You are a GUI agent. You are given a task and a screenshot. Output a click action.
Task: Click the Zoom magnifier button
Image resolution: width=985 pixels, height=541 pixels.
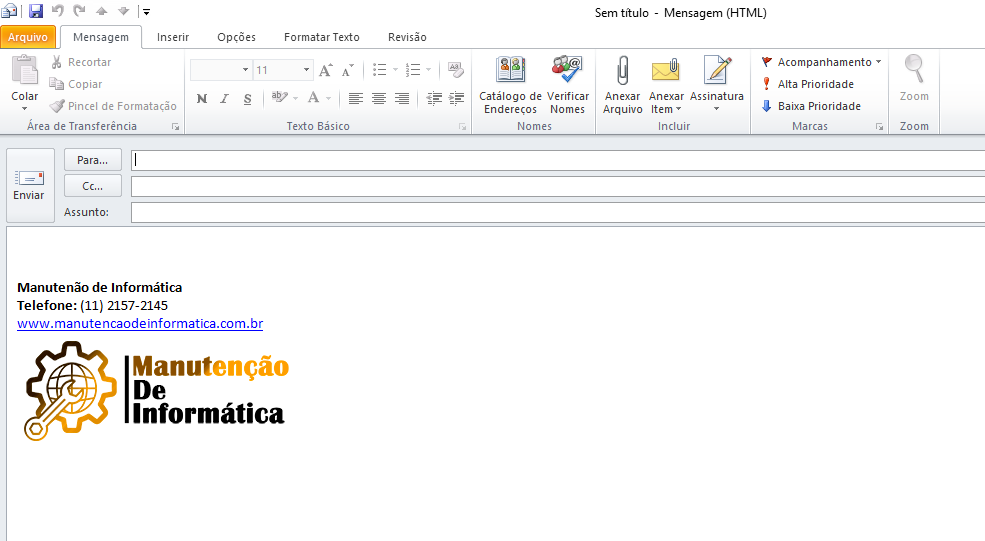(914, 79)
